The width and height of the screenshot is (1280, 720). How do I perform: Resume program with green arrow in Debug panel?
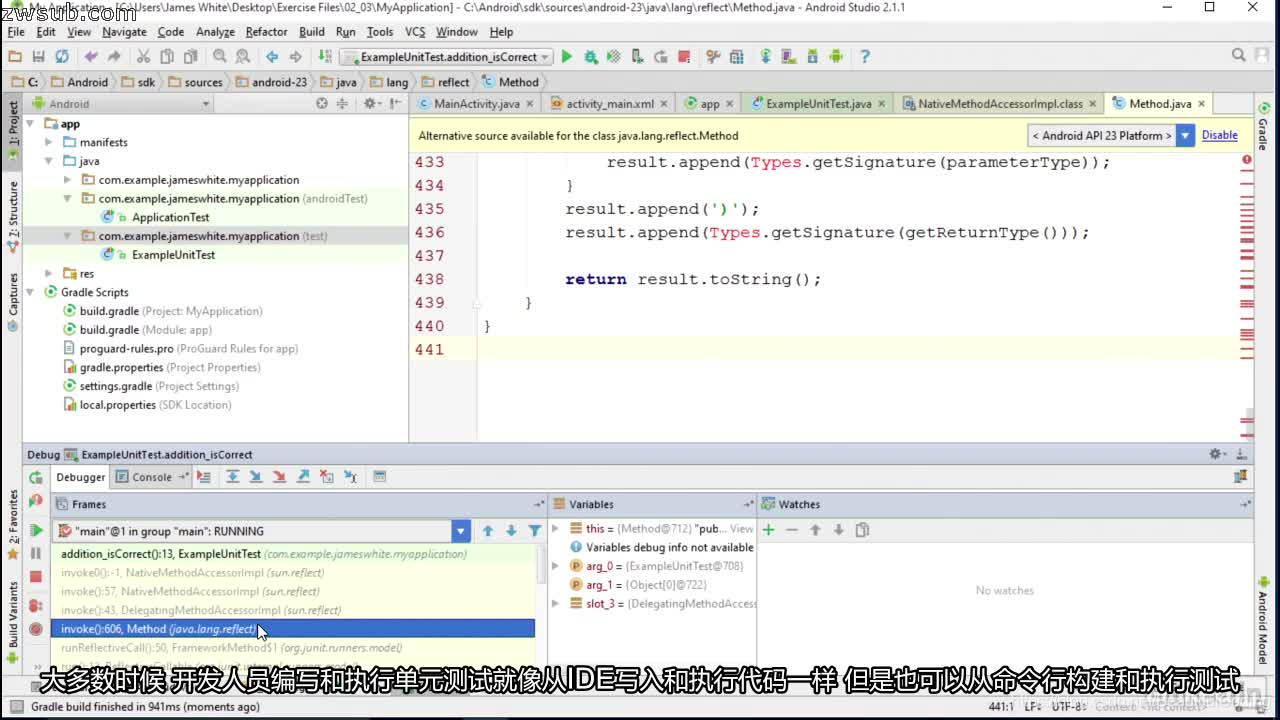[x=36, y=530]
